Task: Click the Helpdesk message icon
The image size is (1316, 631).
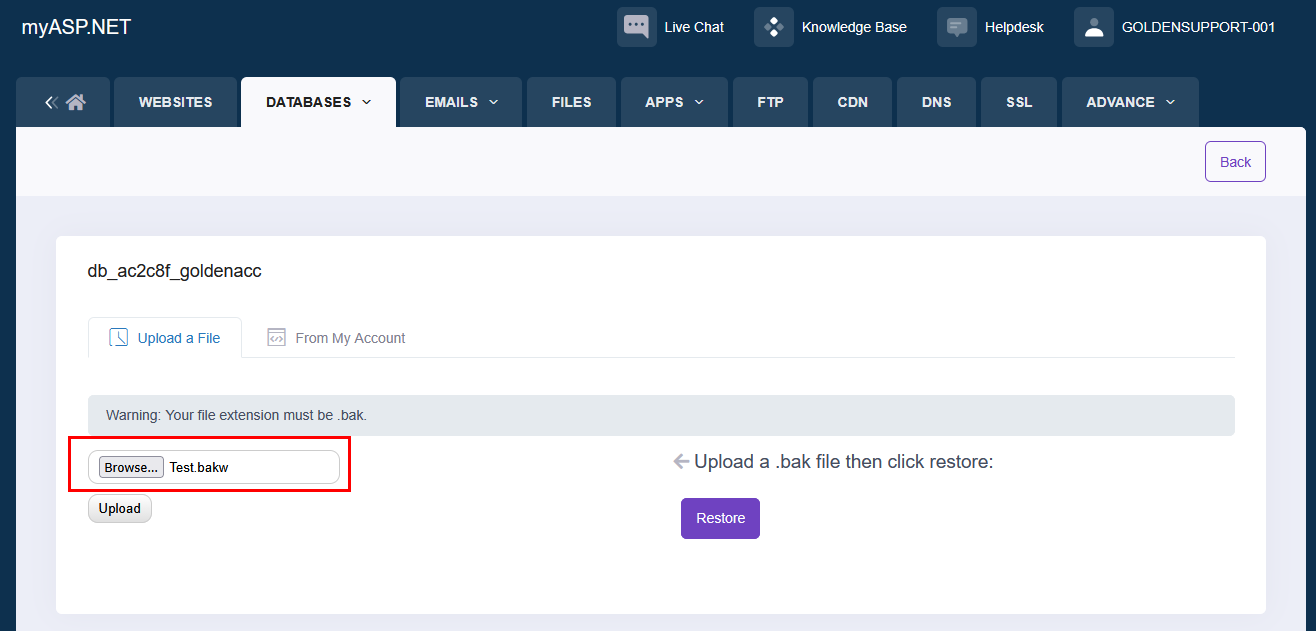Action: (x=956, y=27)
